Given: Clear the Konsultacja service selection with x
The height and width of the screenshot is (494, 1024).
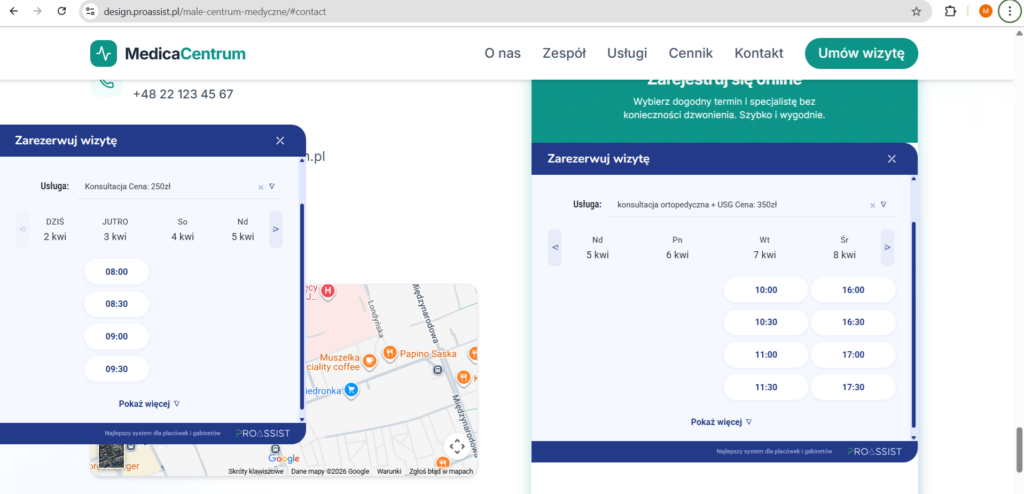Looking at the screenshot, I should [260, 187].
